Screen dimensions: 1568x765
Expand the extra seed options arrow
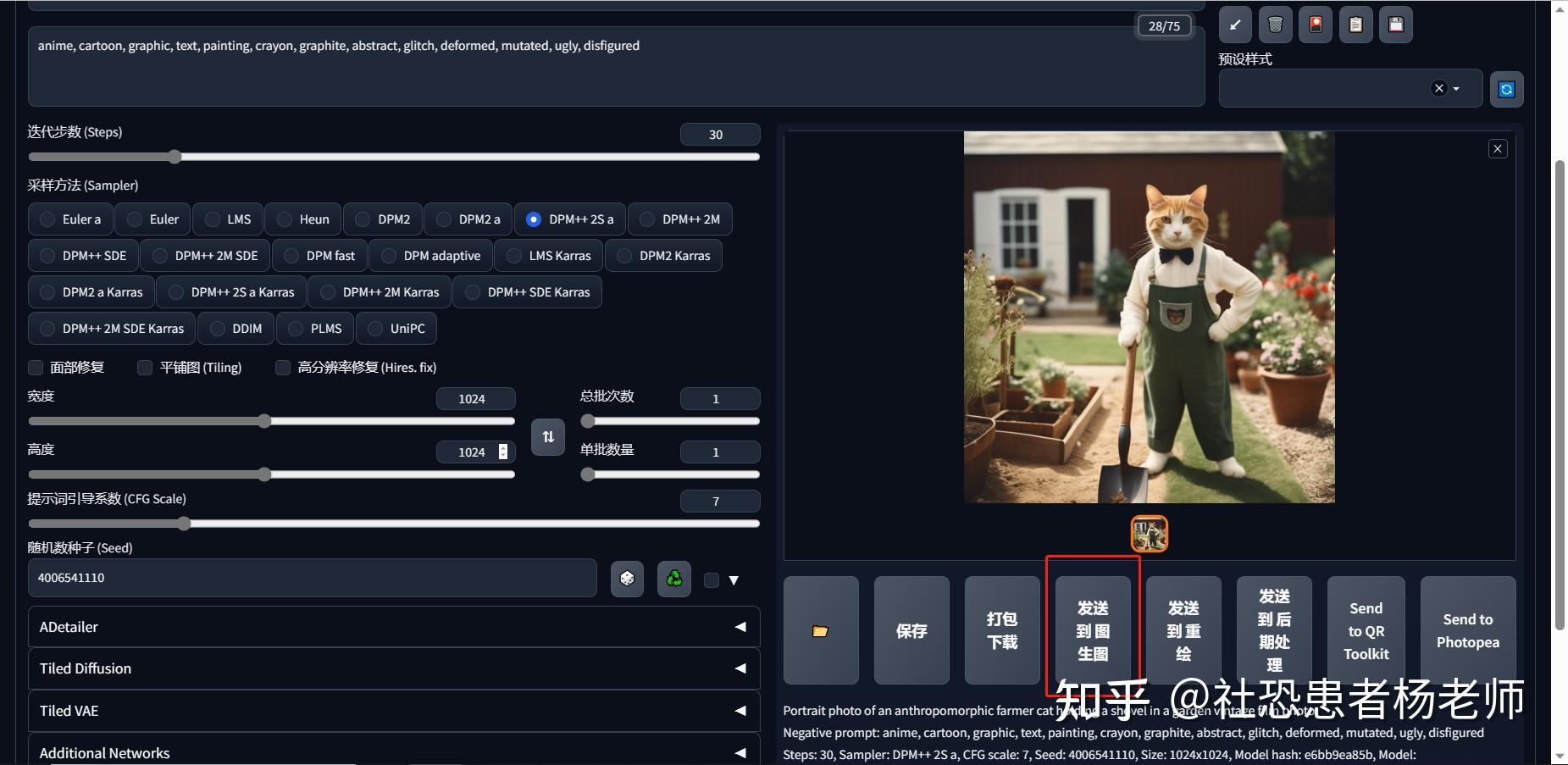[x=734, y=579]
